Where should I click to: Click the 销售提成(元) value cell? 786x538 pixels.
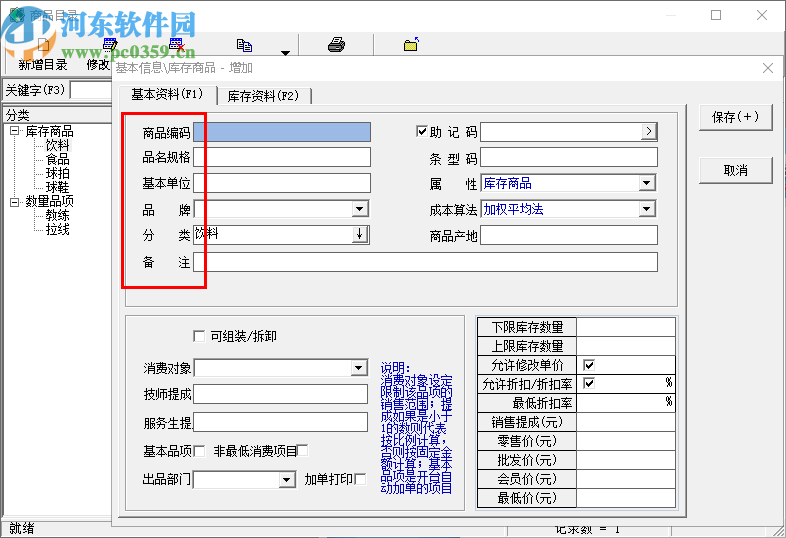626,422
